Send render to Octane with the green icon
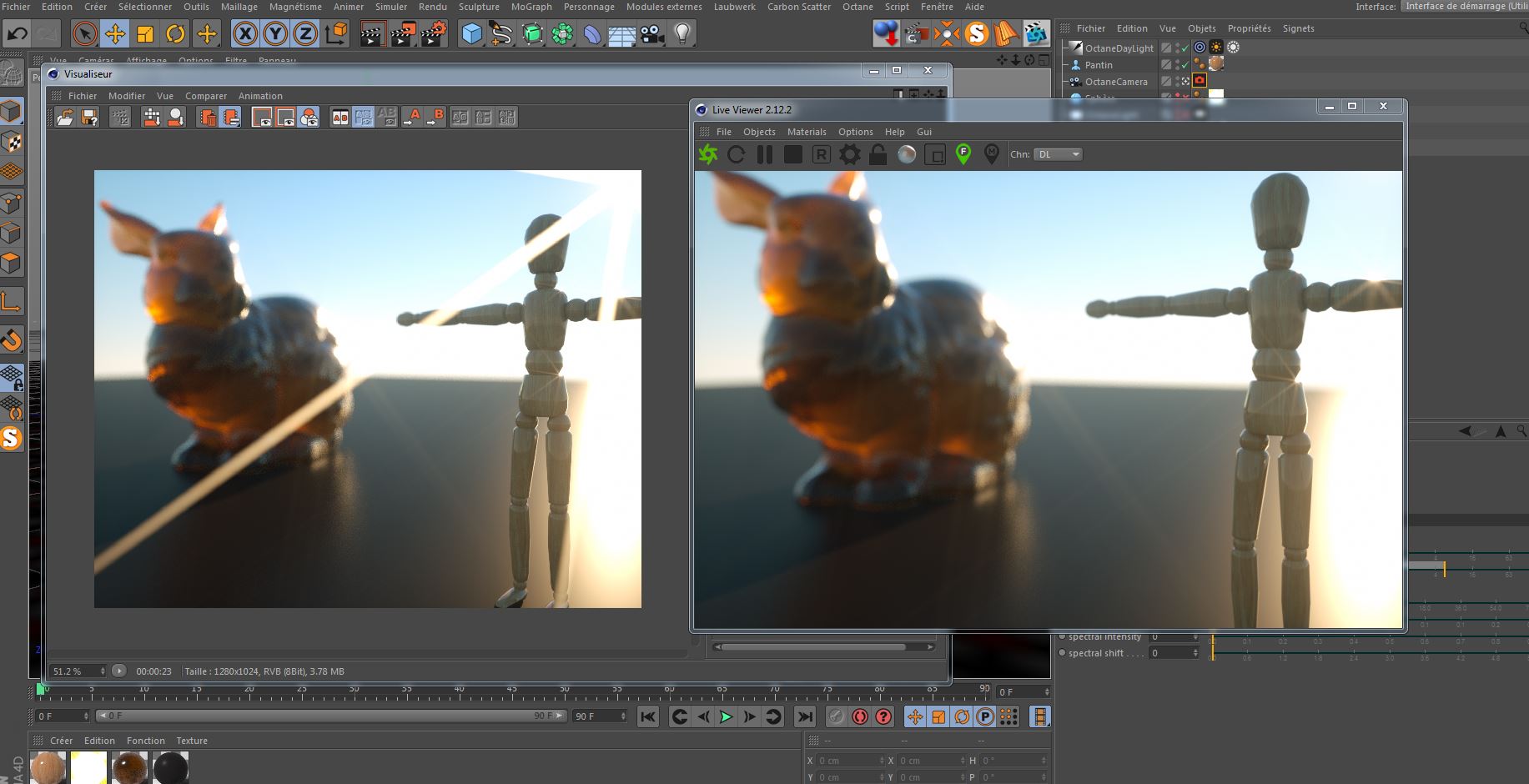Viewport: 1529px width, 784px height. pos(708,154)
